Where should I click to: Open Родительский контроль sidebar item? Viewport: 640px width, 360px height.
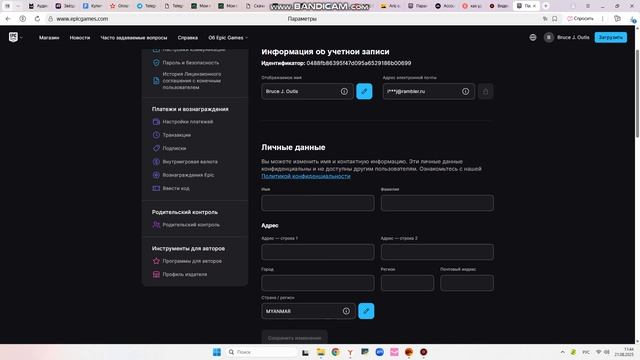click(186, 224)
